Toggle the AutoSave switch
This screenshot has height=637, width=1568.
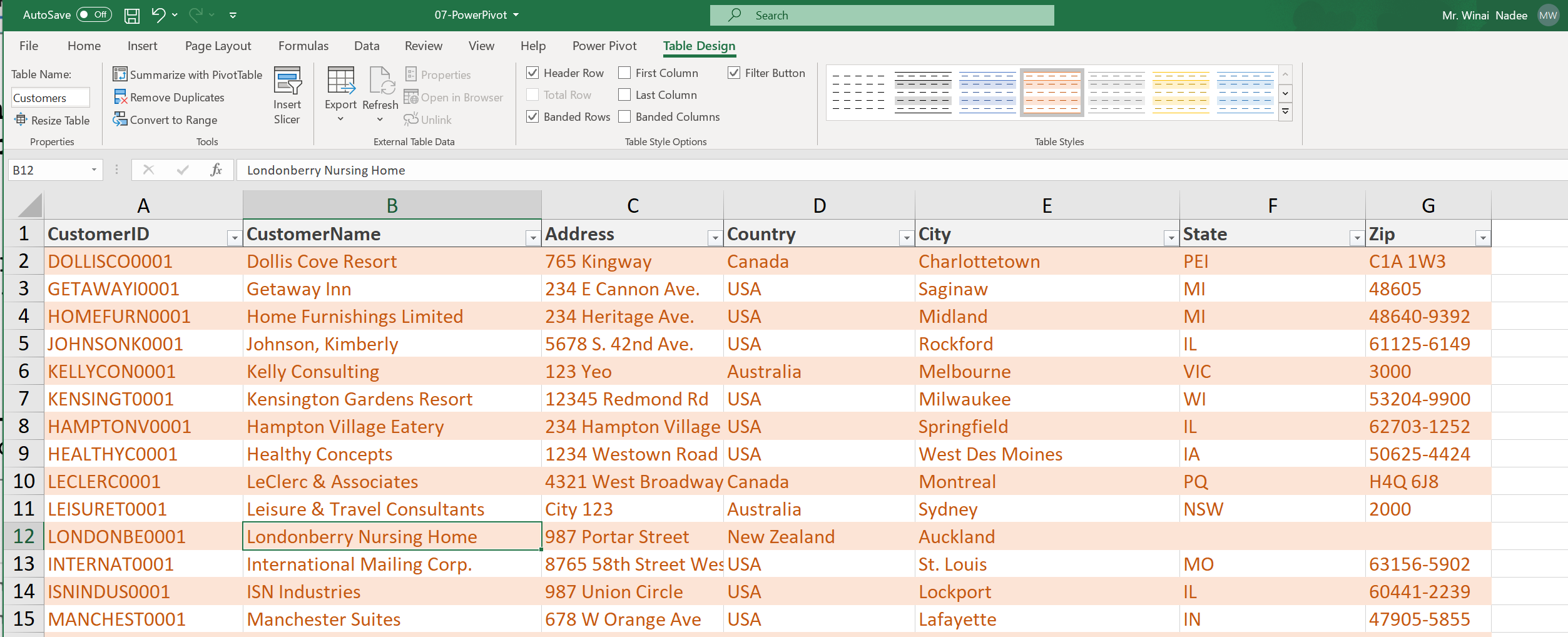tap(94, 14)
